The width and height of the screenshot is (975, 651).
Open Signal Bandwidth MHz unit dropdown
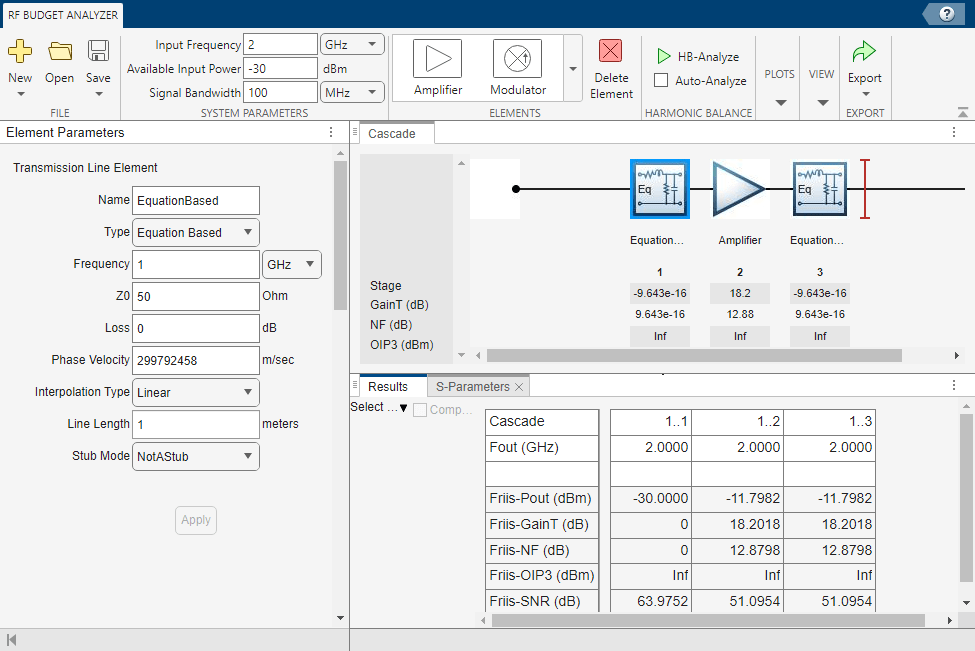click(352, 92)
